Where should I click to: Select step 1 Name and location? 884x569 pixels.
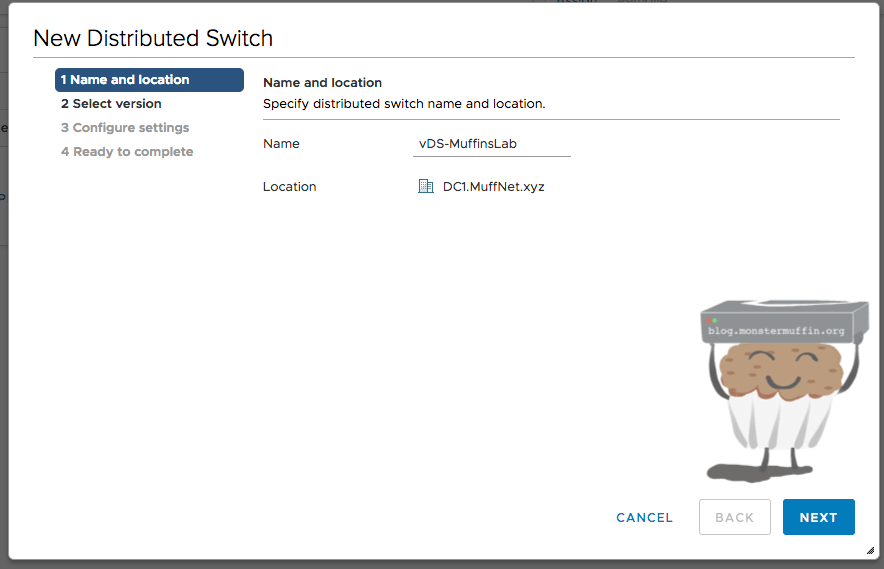(x=149, y=80)
